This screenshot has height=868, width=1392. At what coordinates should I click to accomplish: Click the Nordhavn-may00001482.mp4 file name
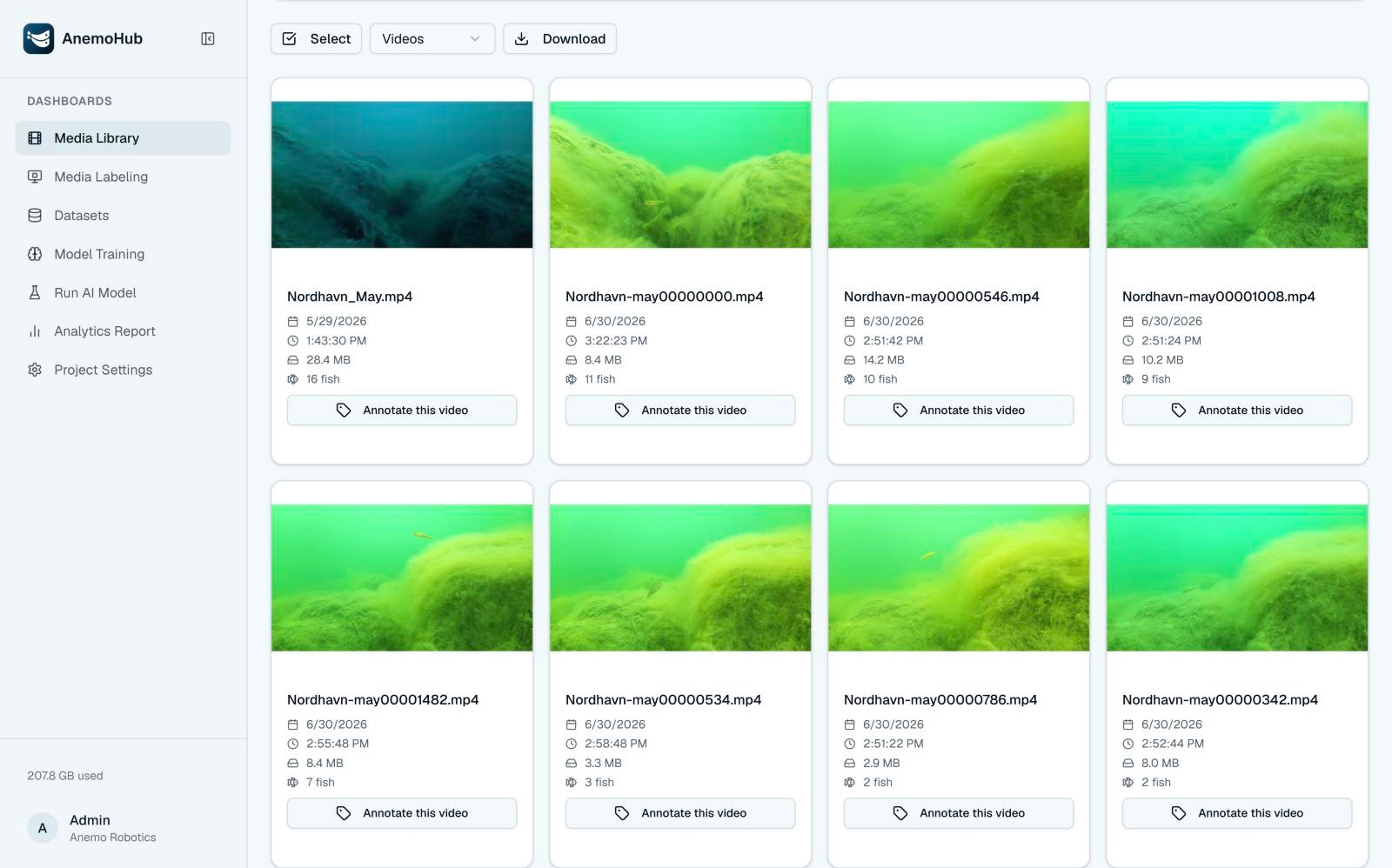coord(383,699)
